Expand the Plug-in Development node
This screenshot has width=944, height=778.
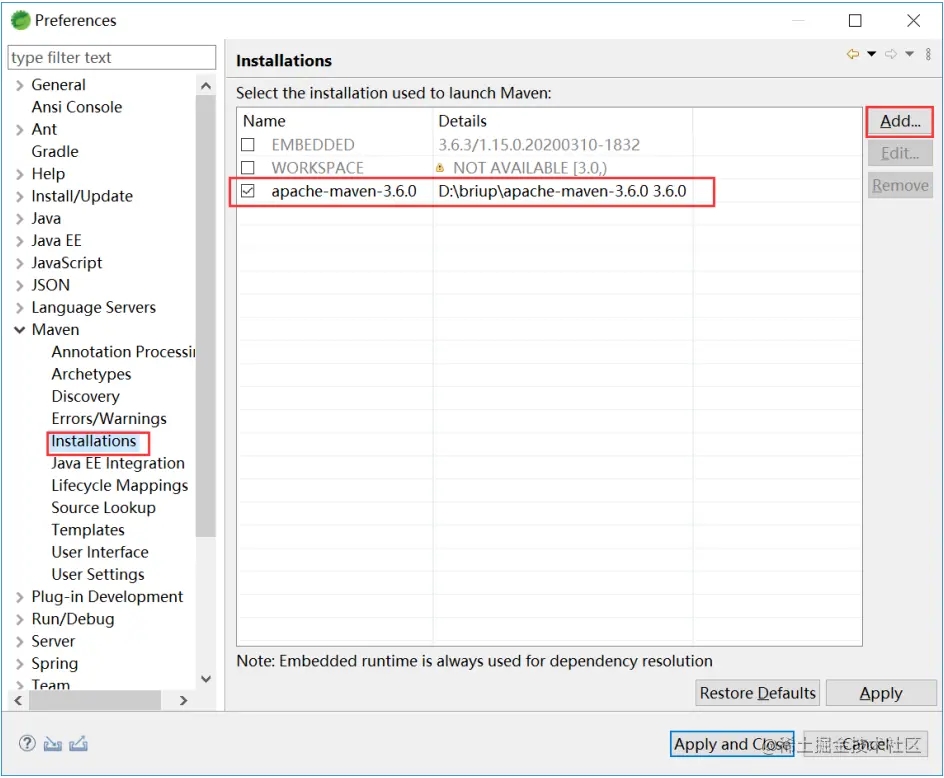[20, 597]
